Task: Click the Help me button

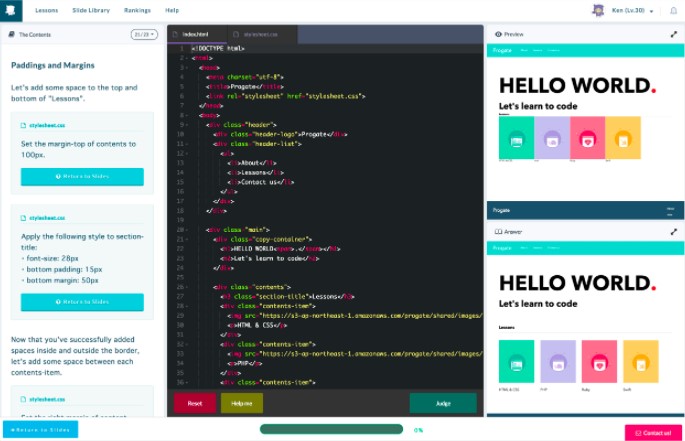Action: tap(241, 403)
